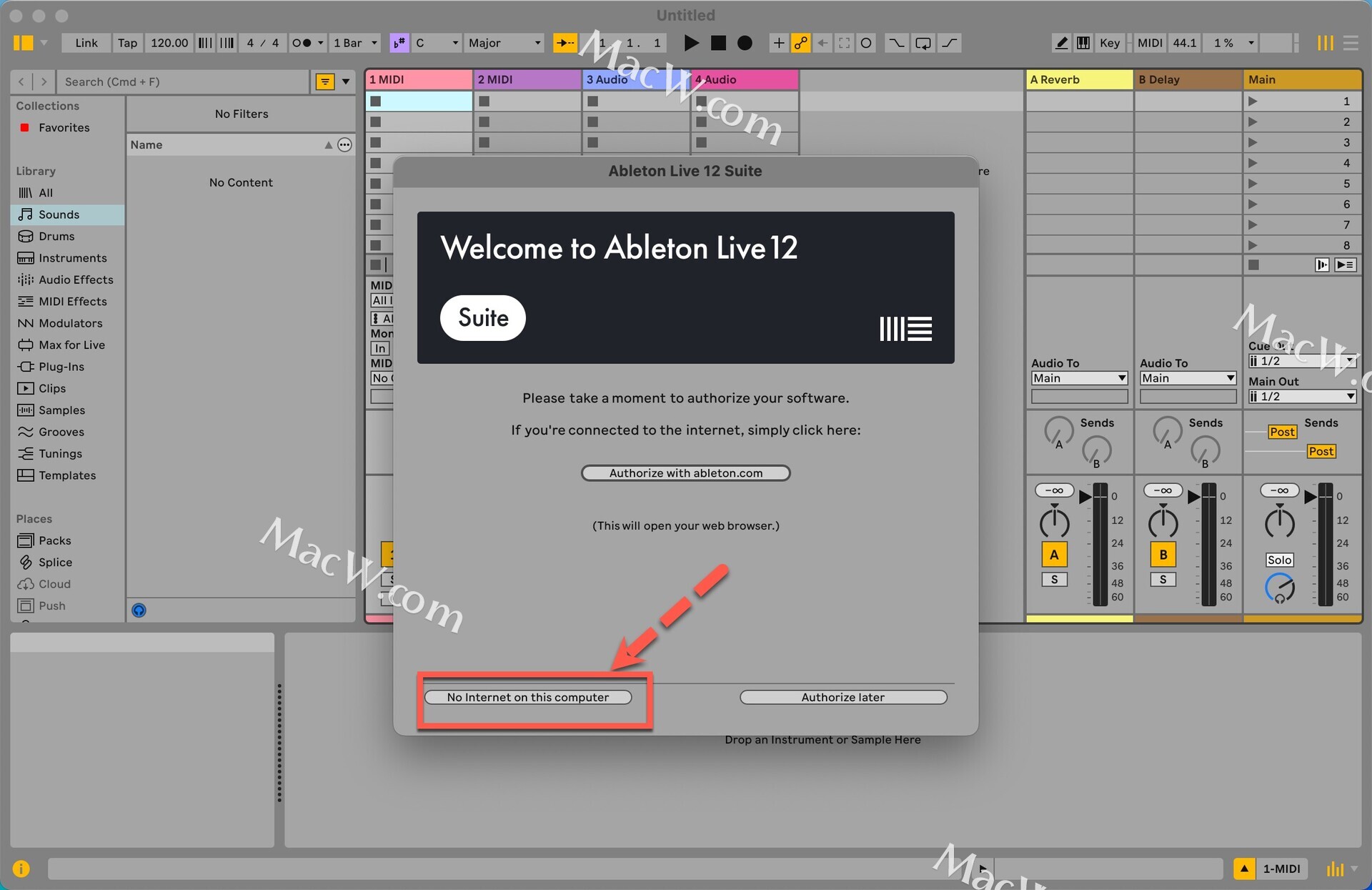The height and width of the screenshot is (890, 1372).
Task: Click the browser filter icon
Action: pyautogui.click(x=325, y=81)
